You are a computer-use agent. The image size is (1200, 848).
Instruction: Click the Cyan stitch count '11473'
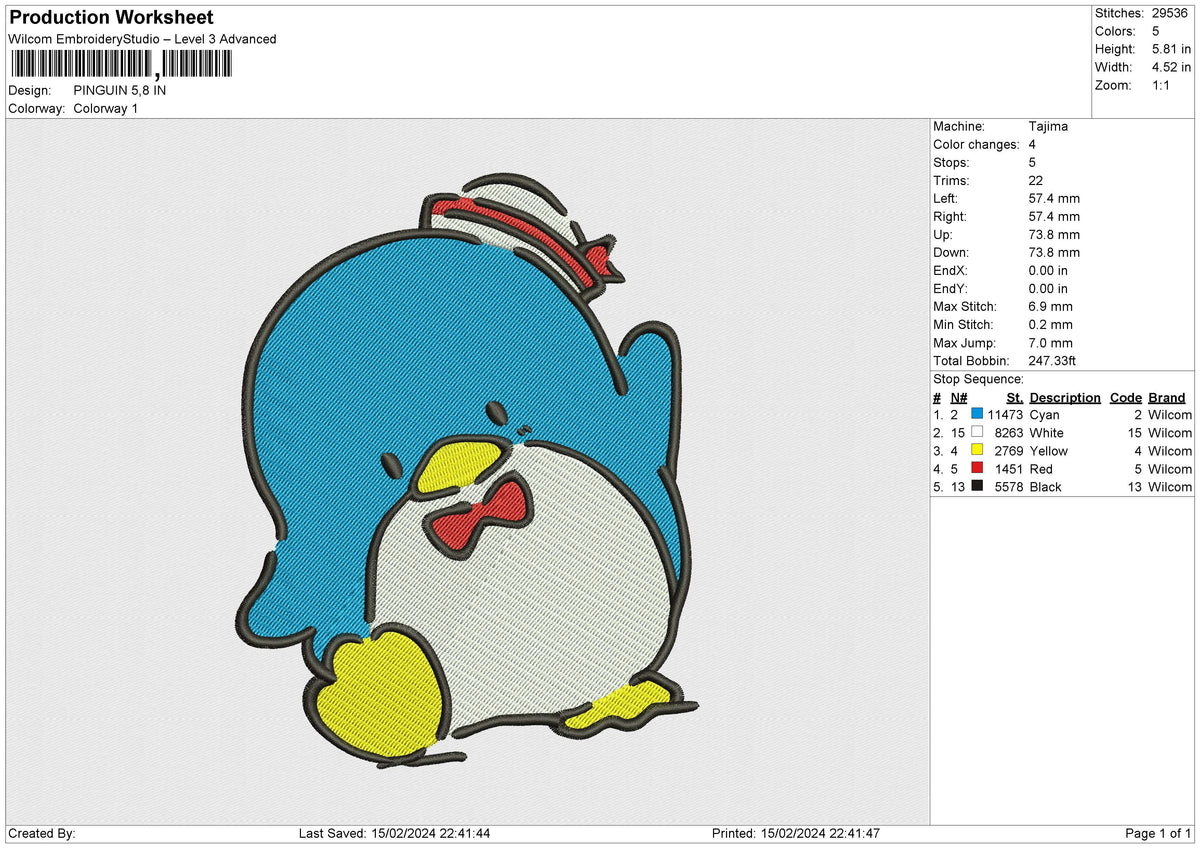(1005, 414)
